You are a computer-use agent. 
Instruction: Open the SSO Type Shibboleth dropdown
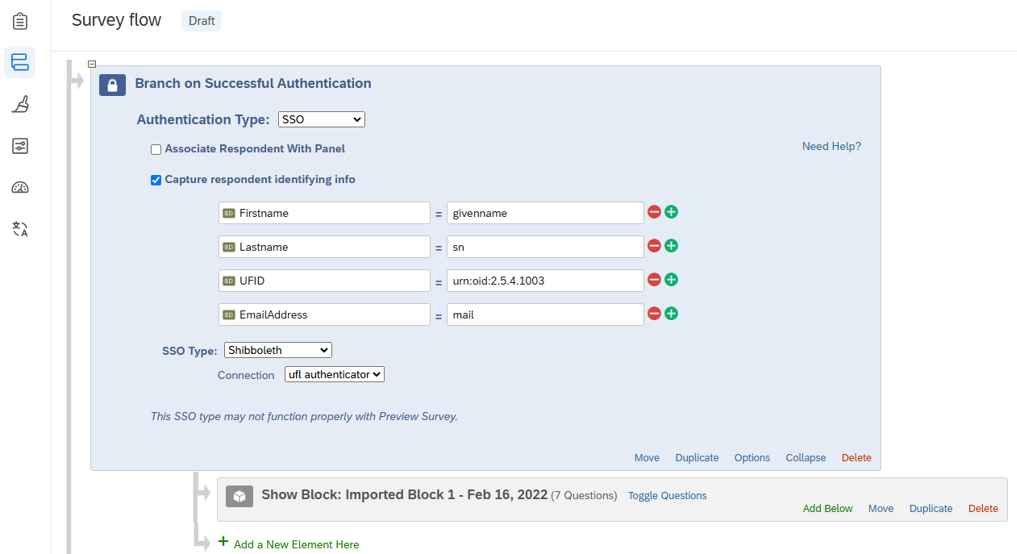278,350
